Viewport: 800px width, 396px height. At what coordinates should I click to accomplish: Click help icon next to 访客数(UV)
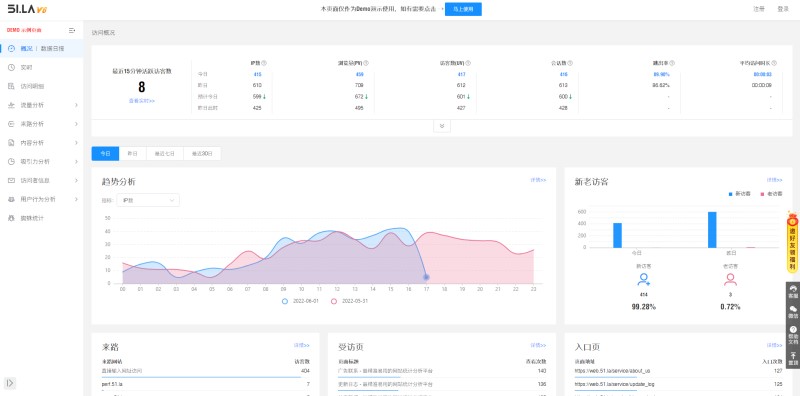point(468,63)
